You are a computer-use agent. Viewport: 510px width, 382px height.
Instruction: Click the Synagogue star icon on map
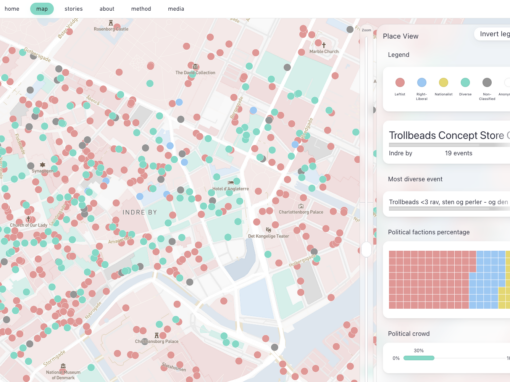click(42, 165)
